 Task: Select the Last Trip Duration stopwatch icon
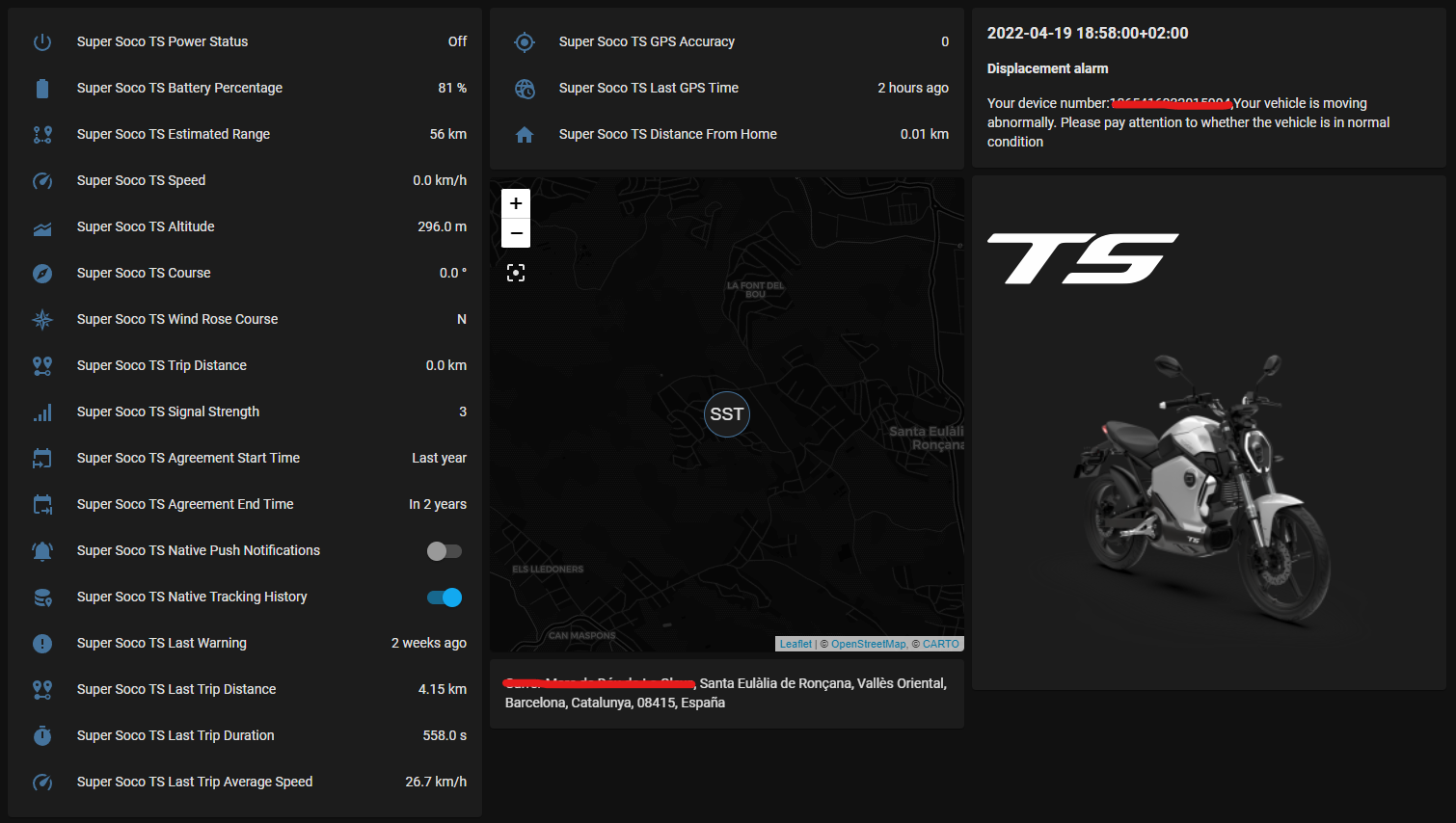pyautogui.click(x=42, y=735)
